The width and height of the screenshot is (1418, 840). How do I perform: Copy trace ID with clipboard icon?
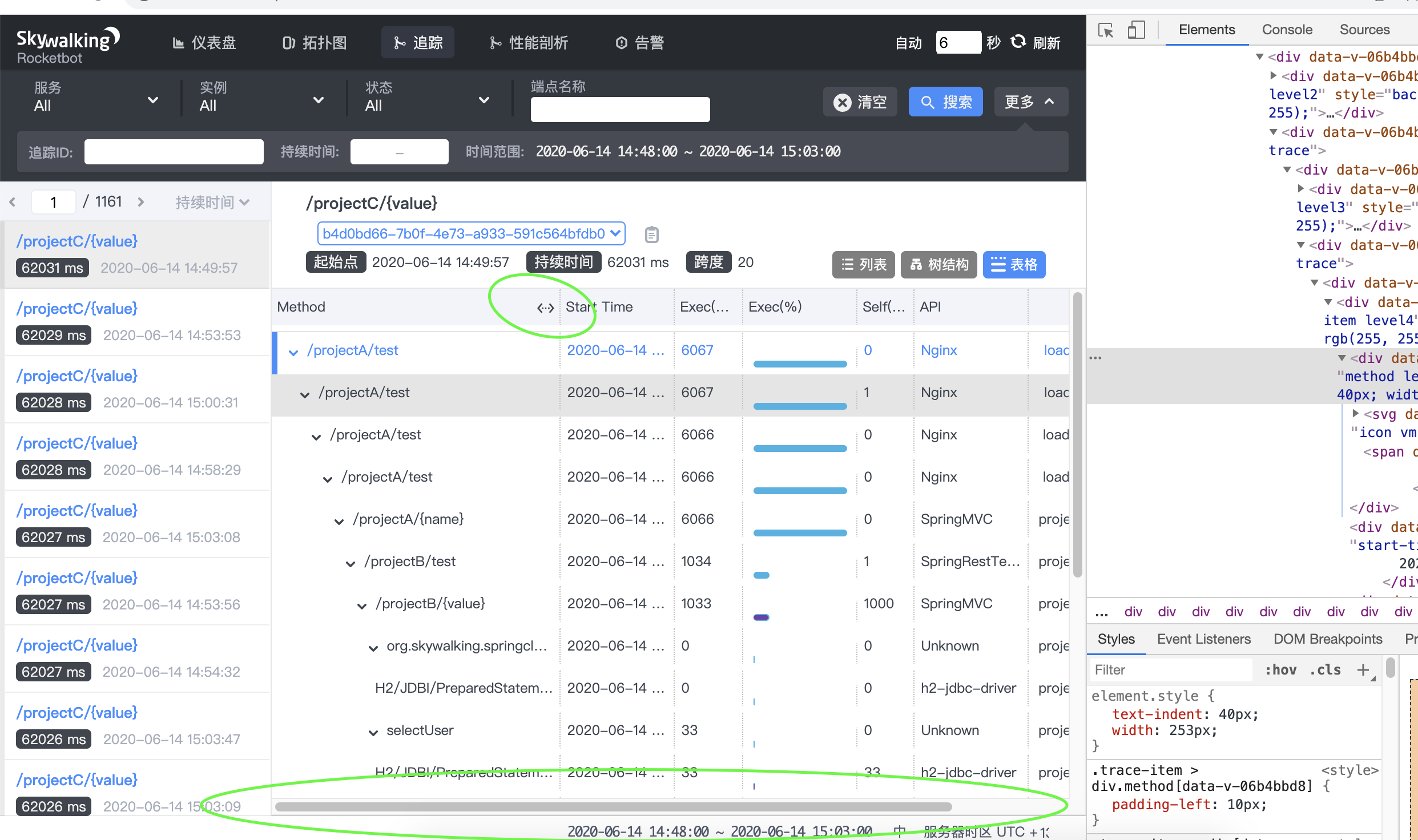651,235
